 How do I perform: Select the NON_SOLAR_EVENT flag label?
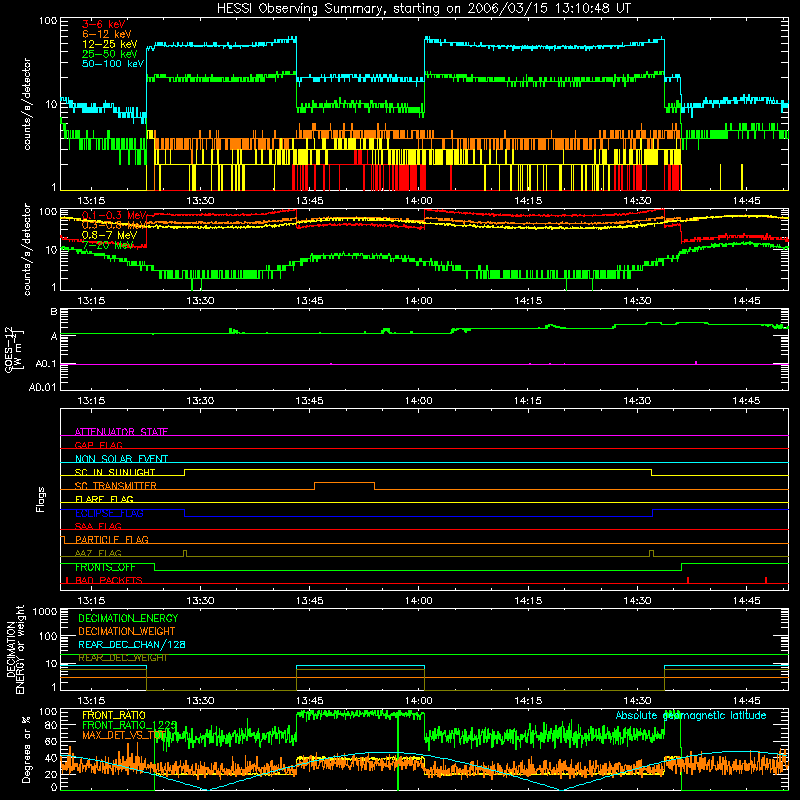pos(121,459)
